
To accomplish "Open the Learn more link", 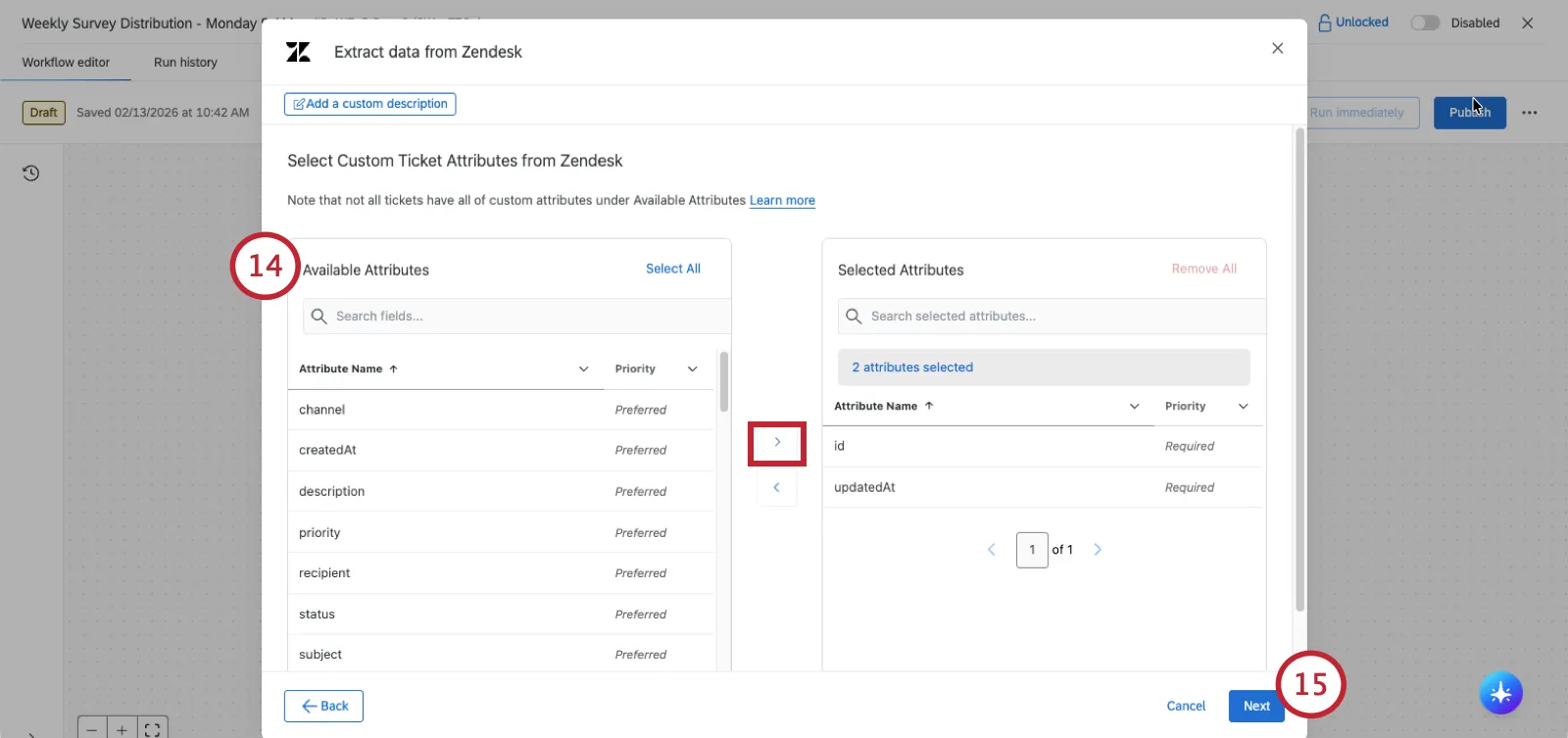I will coord(782,200).
